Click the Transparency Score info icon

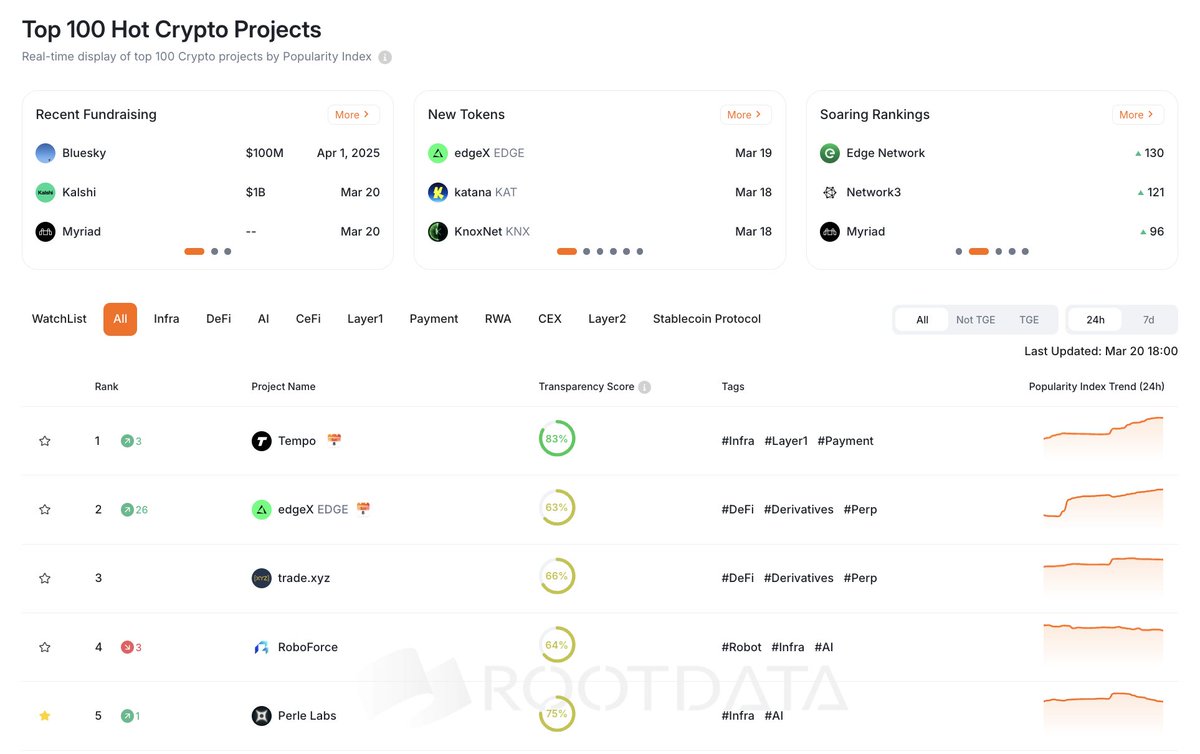pos(643,386)
